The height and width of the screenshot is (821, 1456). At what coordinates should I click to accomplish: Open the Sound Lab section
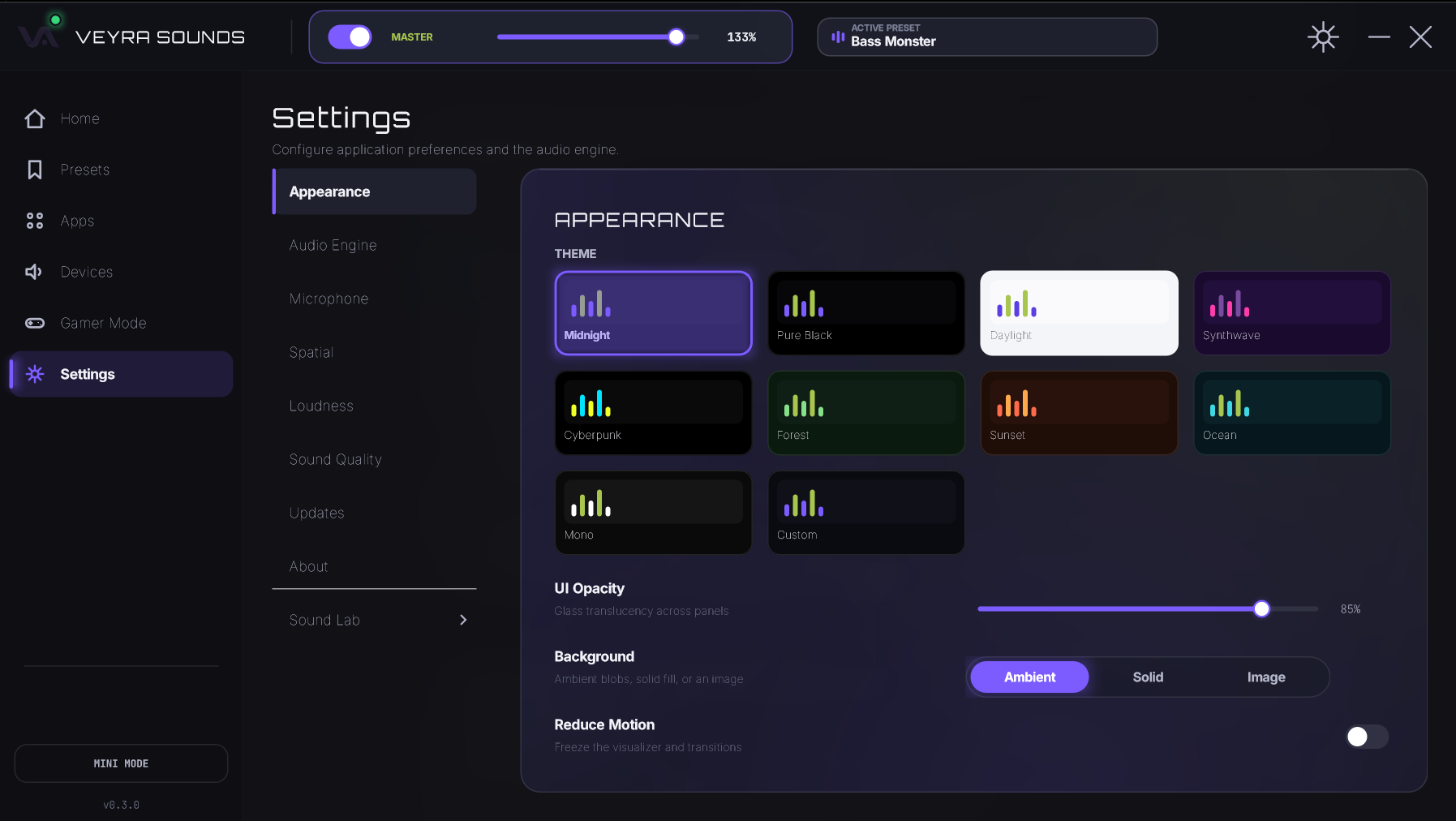pyautogui.click(x=374, y=620)
